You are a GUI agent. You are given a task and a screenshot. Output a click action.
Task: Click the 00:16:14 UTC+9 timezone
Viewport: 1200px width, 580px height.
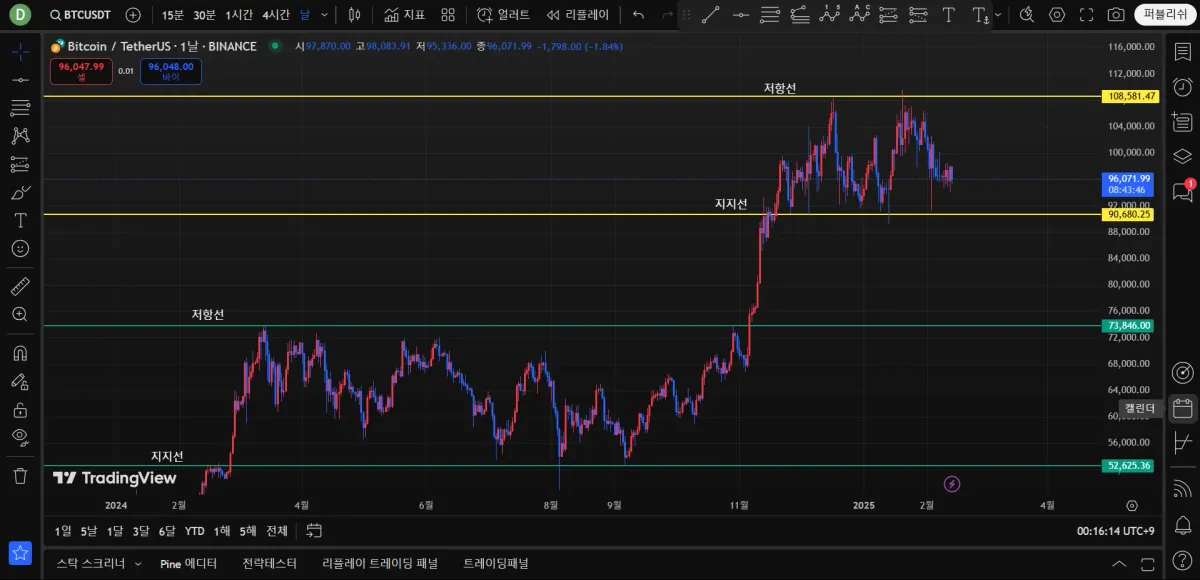[x=1116, y=531]
